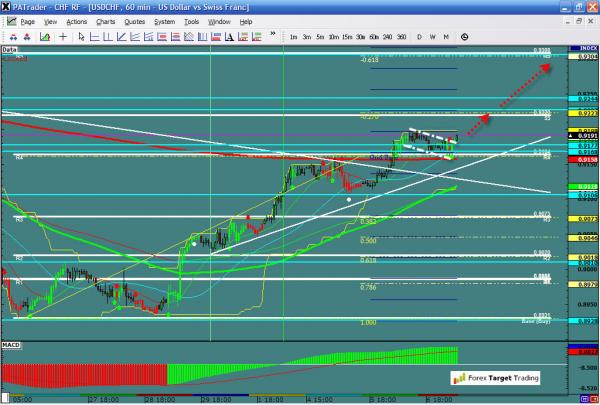This screenshot has width=600, height=405.
Task: Click the 27 18:00 time axis label
Action: pyautogui.click(x=103, y=400)
